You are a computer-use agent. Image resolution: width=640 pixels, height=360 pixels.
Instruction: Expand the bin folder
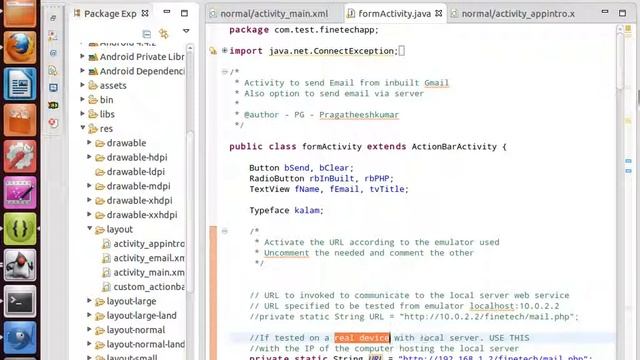[82, 99]
